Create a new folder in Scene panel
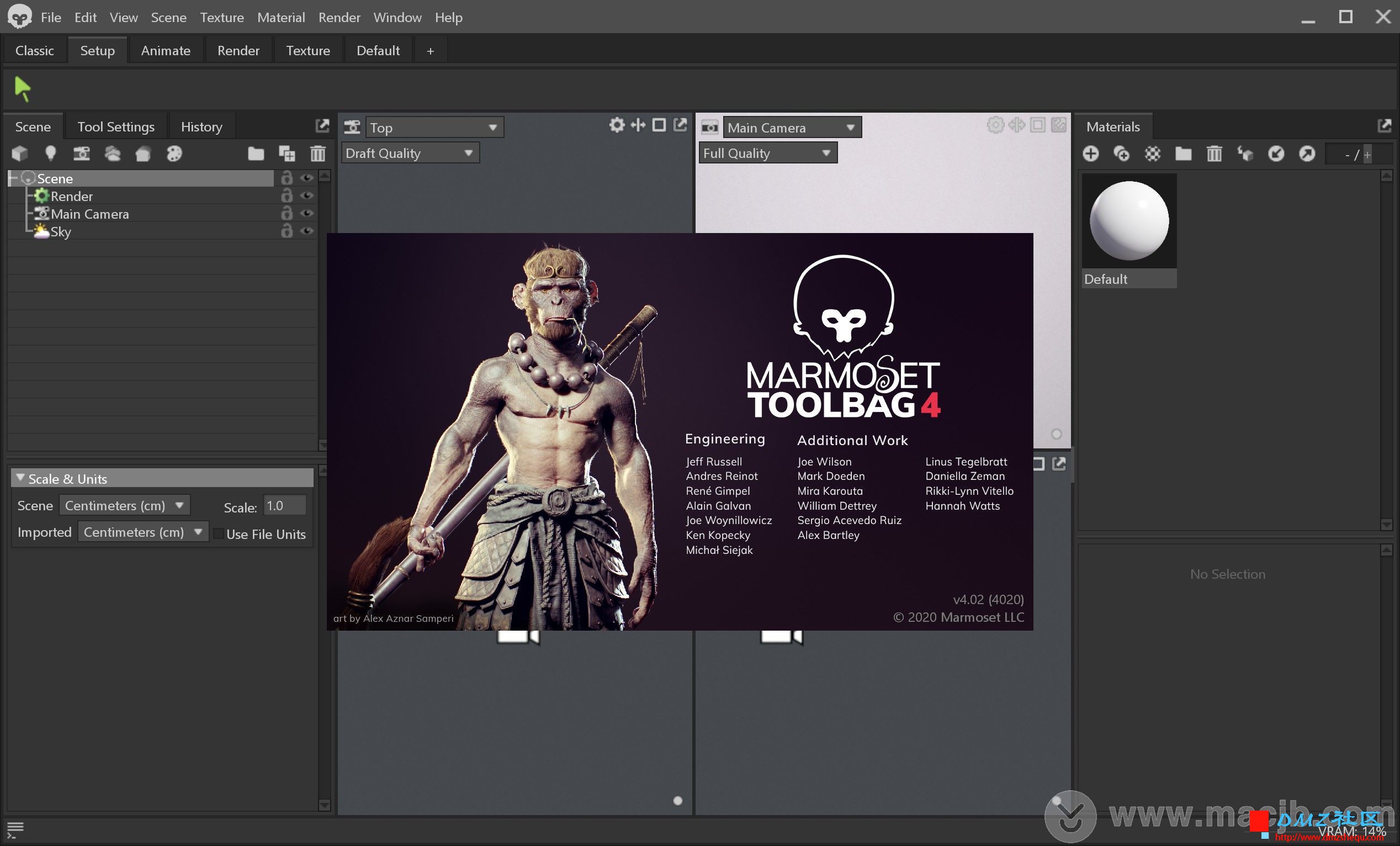This screenshot has height=846, width=1400. tap(256, 154)
